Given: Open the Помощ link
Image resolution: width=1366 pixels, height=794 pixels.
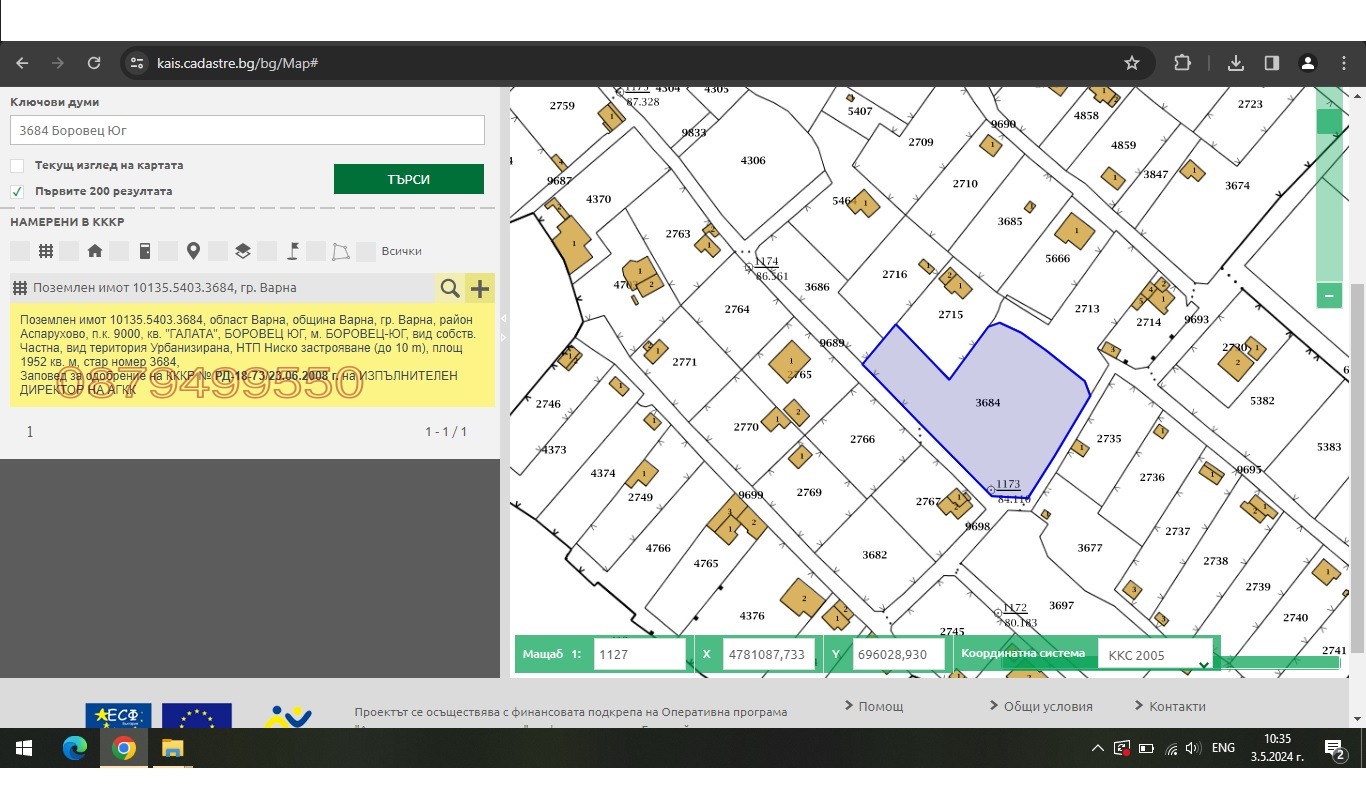Looking at the screenshot, I should point(881,706).
